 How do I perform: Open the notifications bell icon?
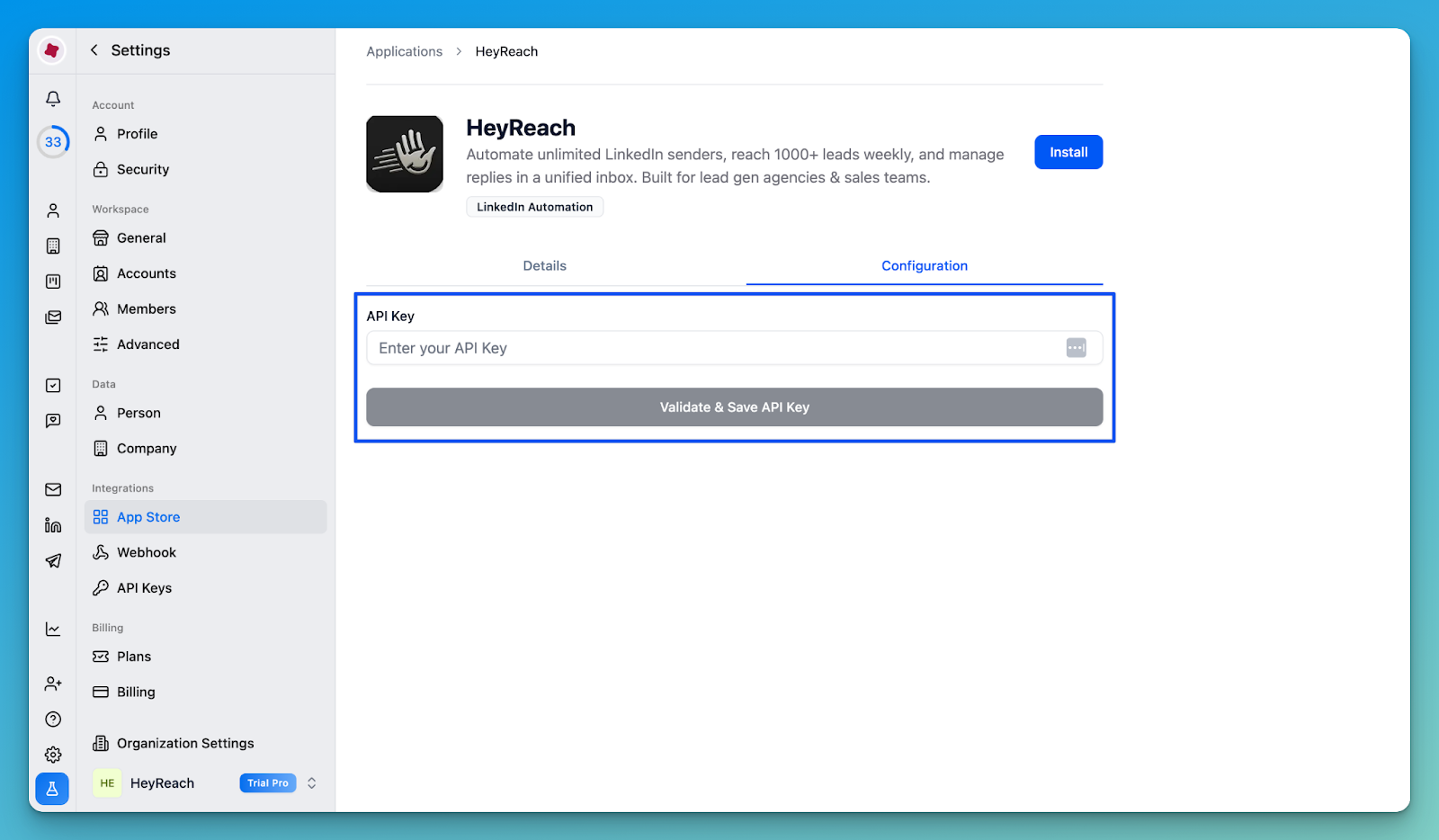(x=53, y=98)
